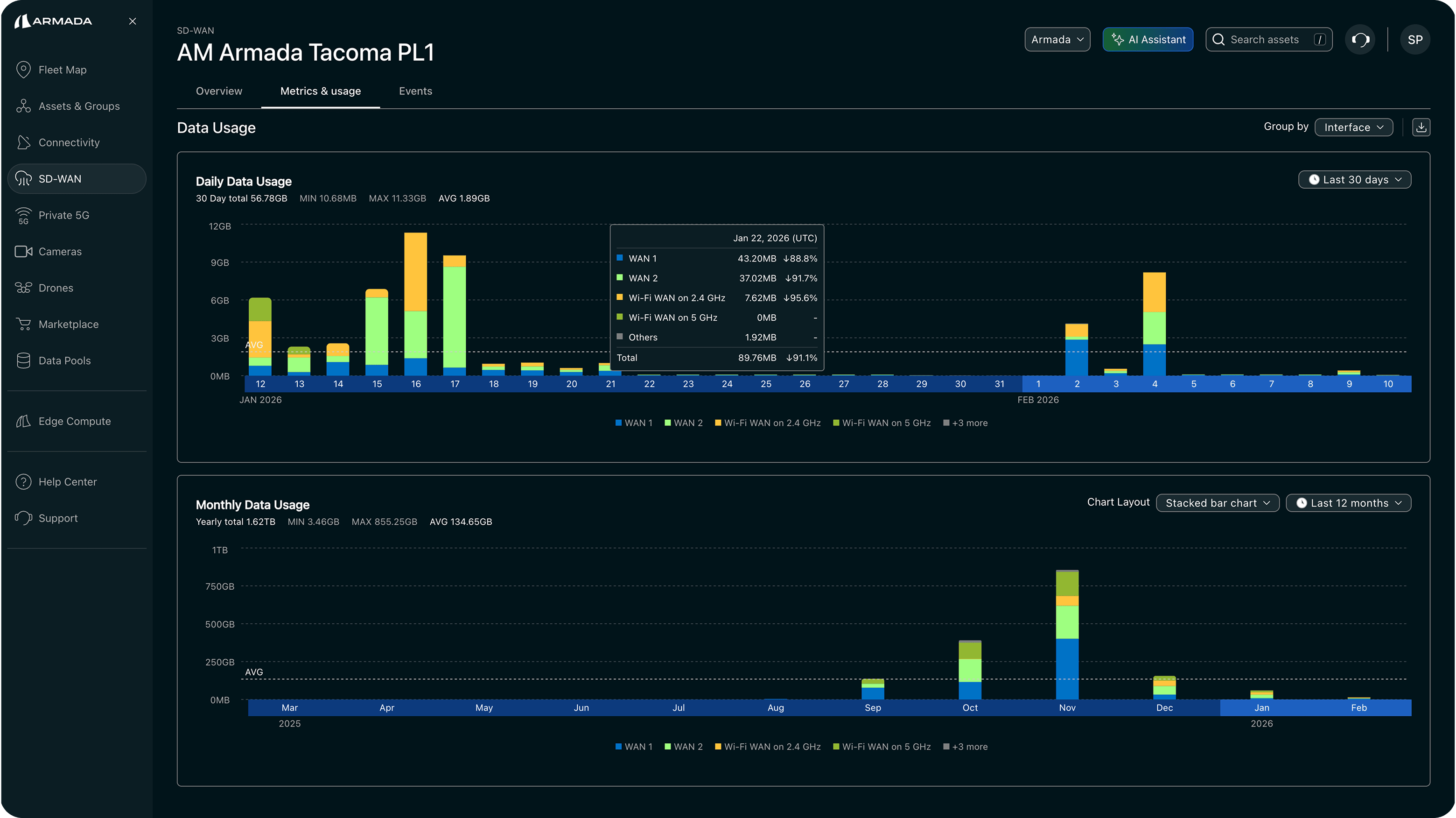
Task: Toggle WAN 2 series in monthly legend
Action: 683,747
